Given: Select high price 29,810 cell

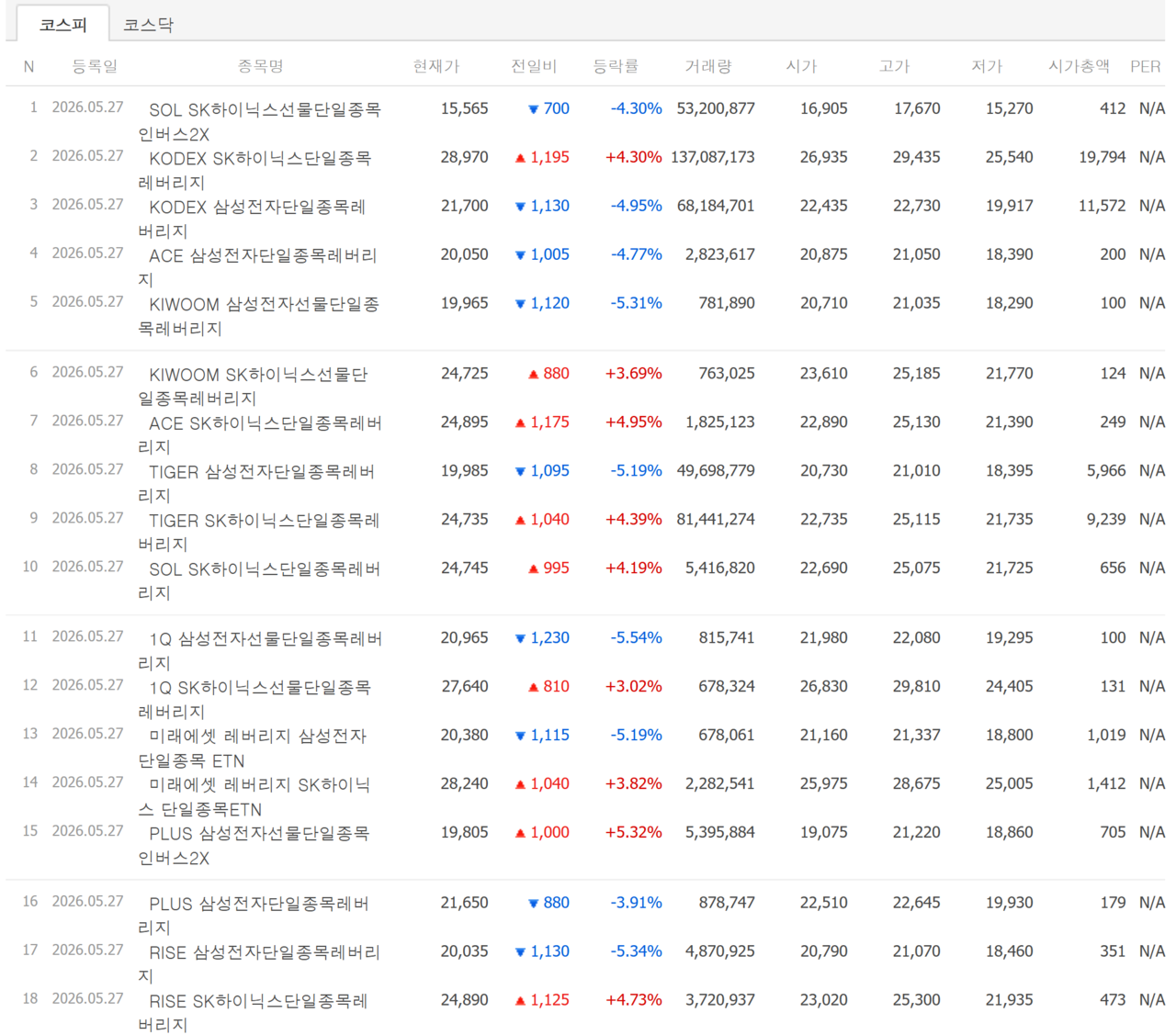Looking at the screenshot, I should [x=917, y=687].
